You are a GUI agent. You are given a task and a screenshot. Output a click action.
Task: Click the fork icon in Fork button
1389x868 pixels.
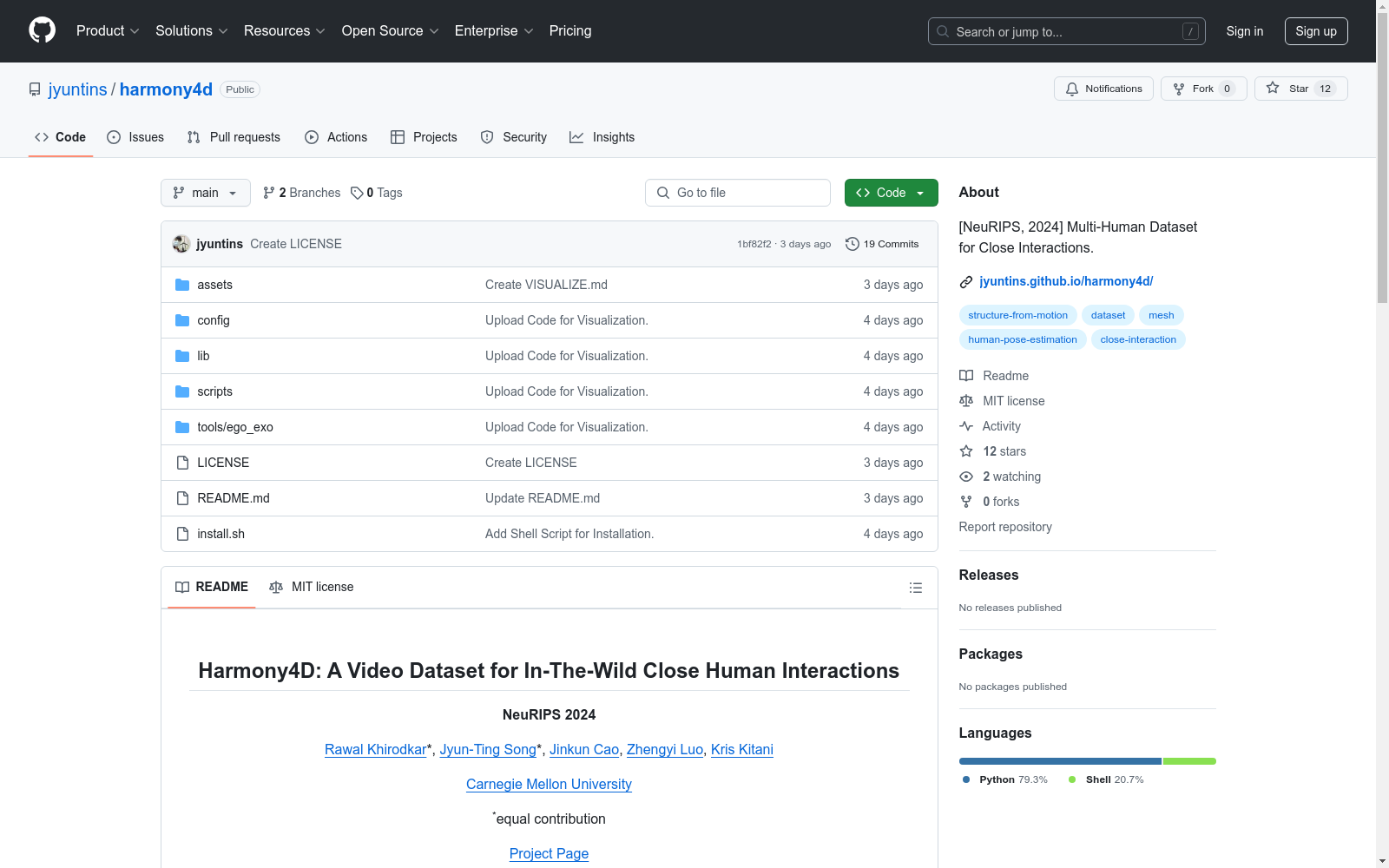click(x=1179, y=89)
